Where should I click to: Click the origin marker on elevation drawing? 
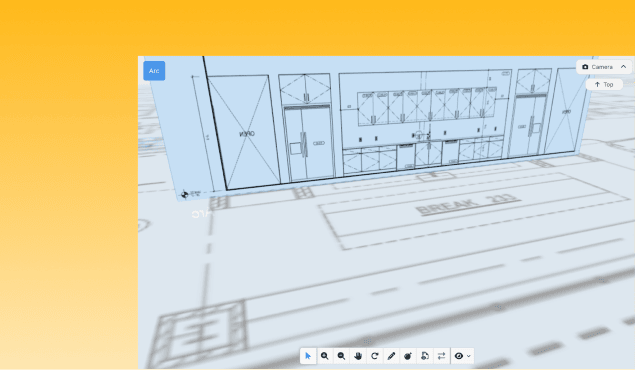click(184, 194)
